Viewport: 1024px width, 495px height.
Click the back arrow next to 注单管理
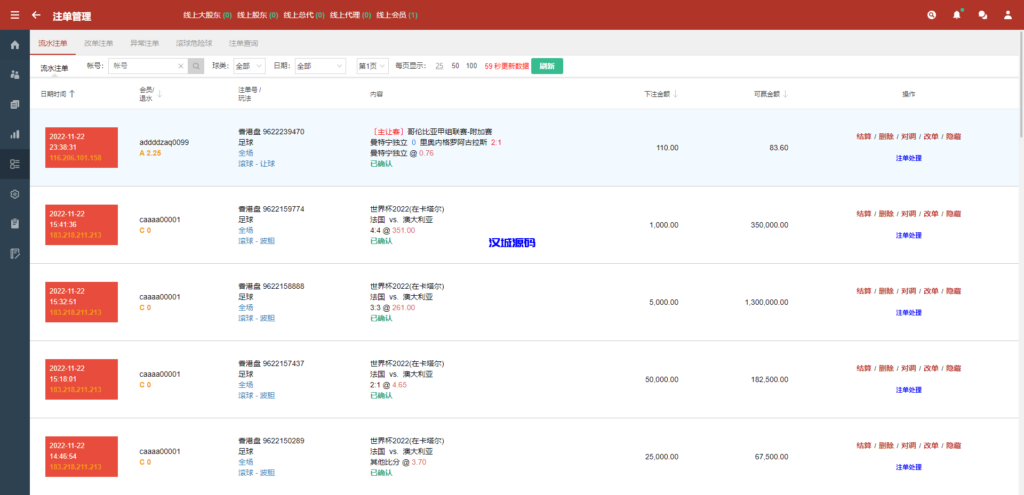click(x=37, y=15)
